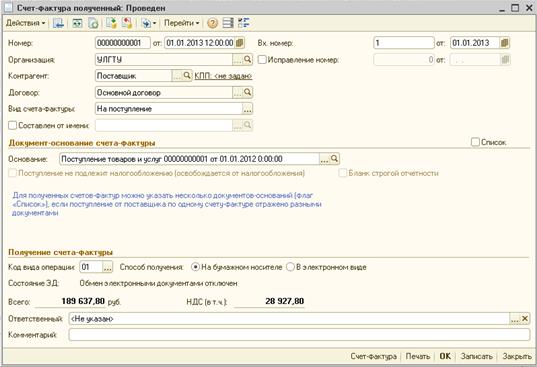Open the Вид счета-фактуры ellipsis button
The height and width of the screenshot is (367, 537).
(x=247, y=109)
